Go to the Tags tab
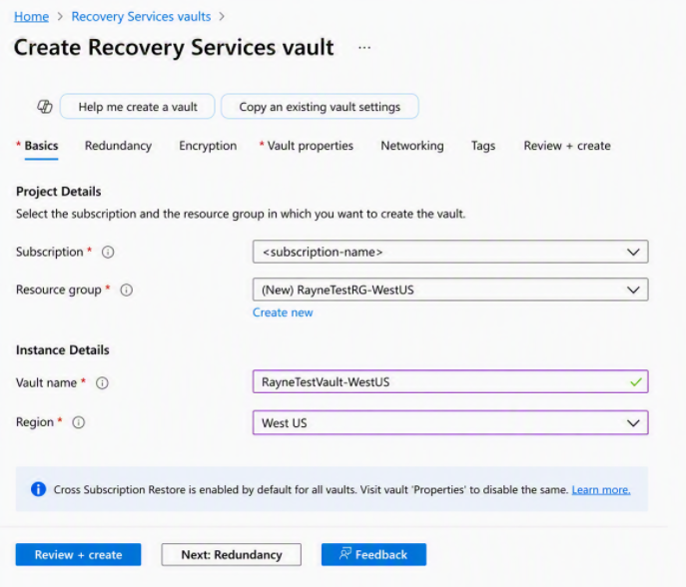Viewport: 686px width, 587px height. (x=483, y=146)
